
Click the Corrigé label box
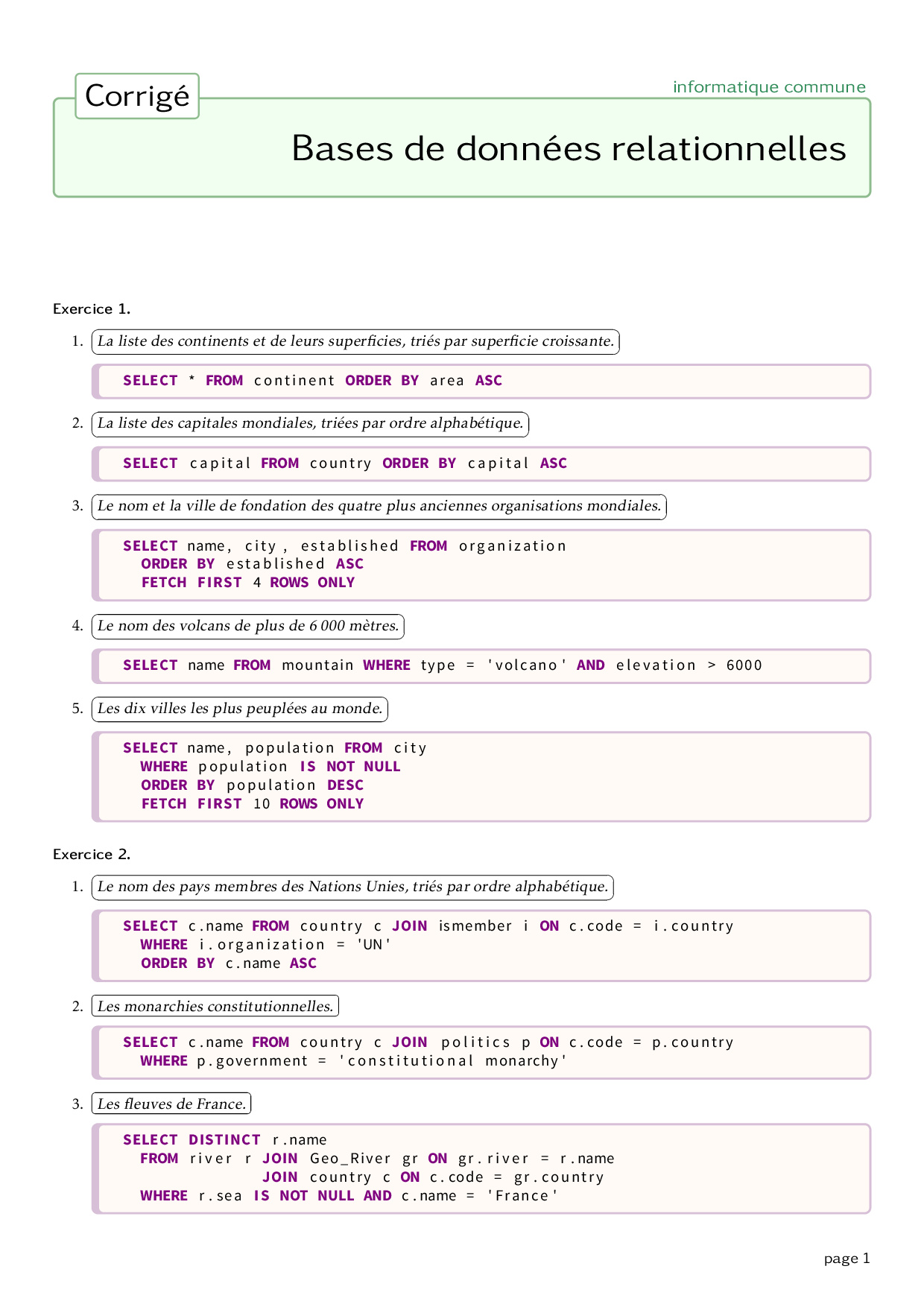[x=137, y=96]
